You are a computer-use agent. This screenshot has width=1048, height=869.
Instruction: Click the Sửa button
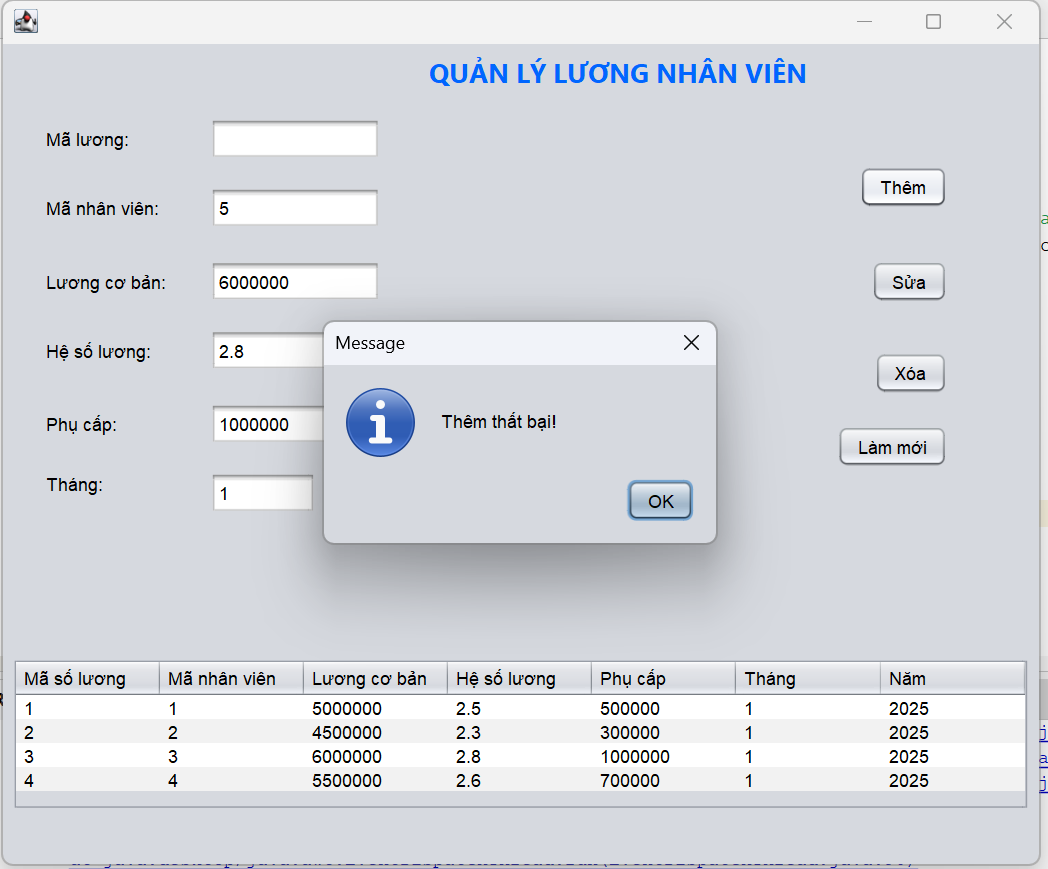(x=909, y=281)
